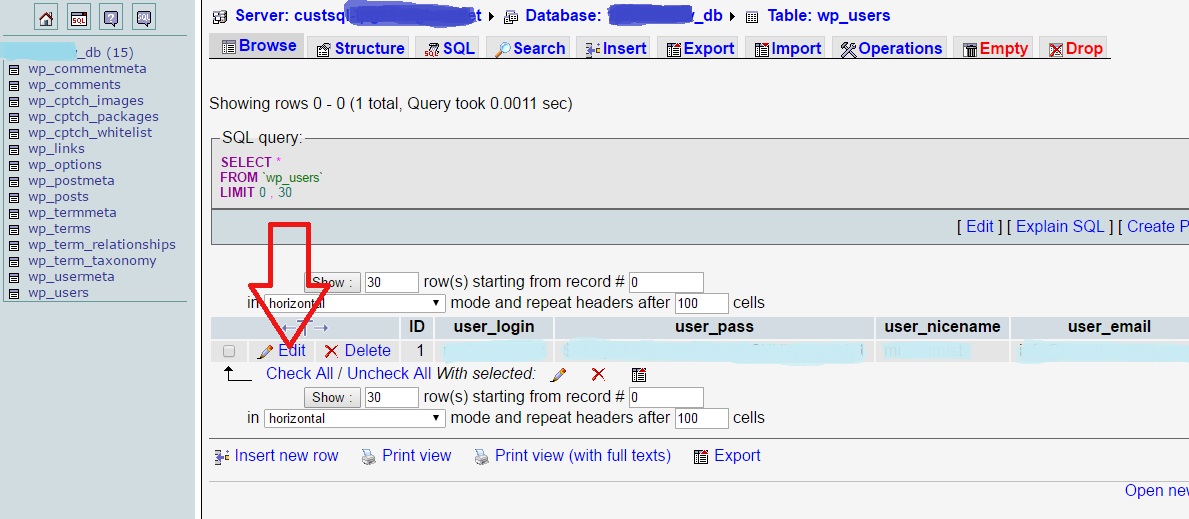Click the lower Show button
Screen dimensions: 1189x519
[331, 397]
